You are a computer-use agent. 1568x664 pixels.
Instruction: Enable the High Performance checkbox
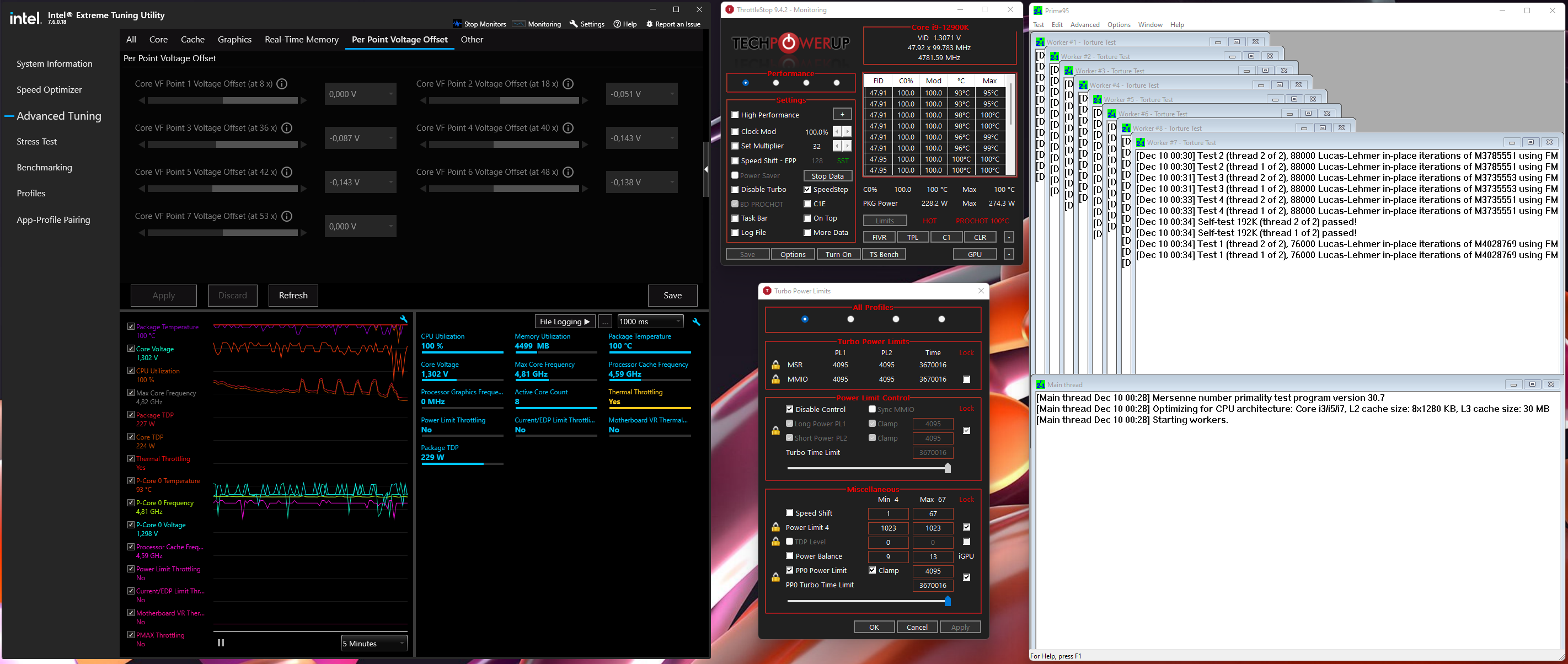point(735,115)
